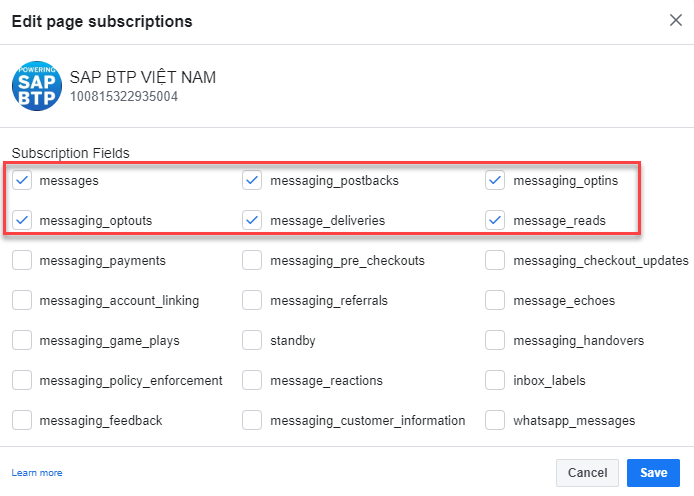
Task: Check the messaging_account_linking checkbox
Action: click(22, 301)
